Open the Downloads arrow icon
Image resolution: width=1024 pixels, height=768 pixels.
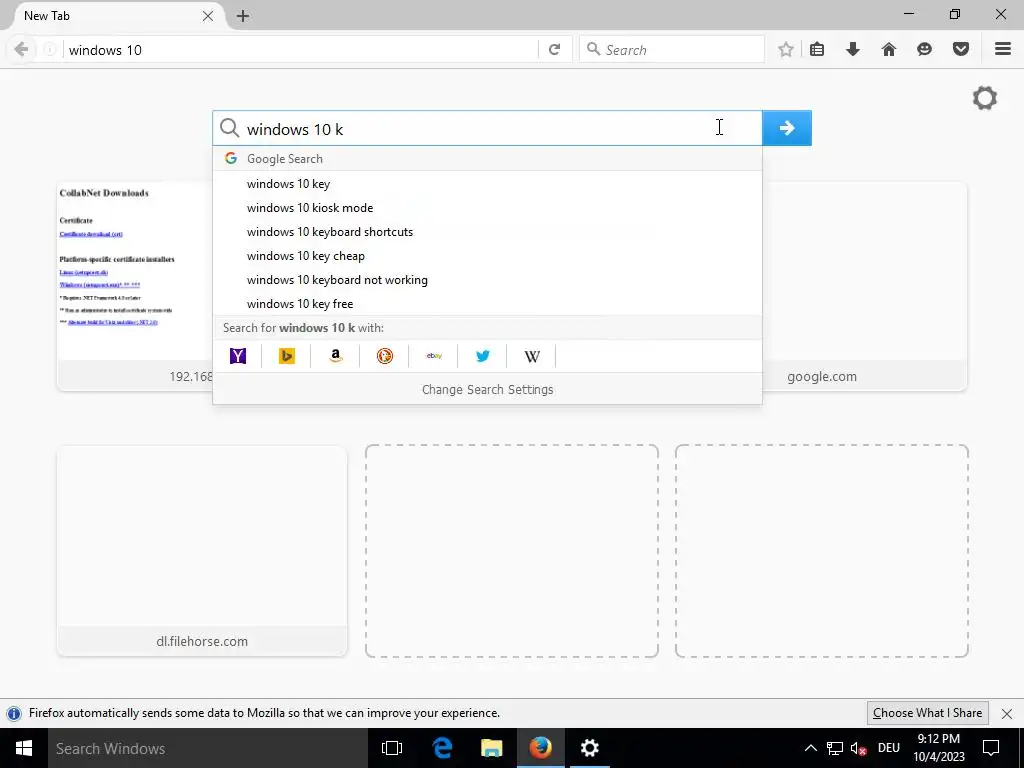[x=853, y=50]
